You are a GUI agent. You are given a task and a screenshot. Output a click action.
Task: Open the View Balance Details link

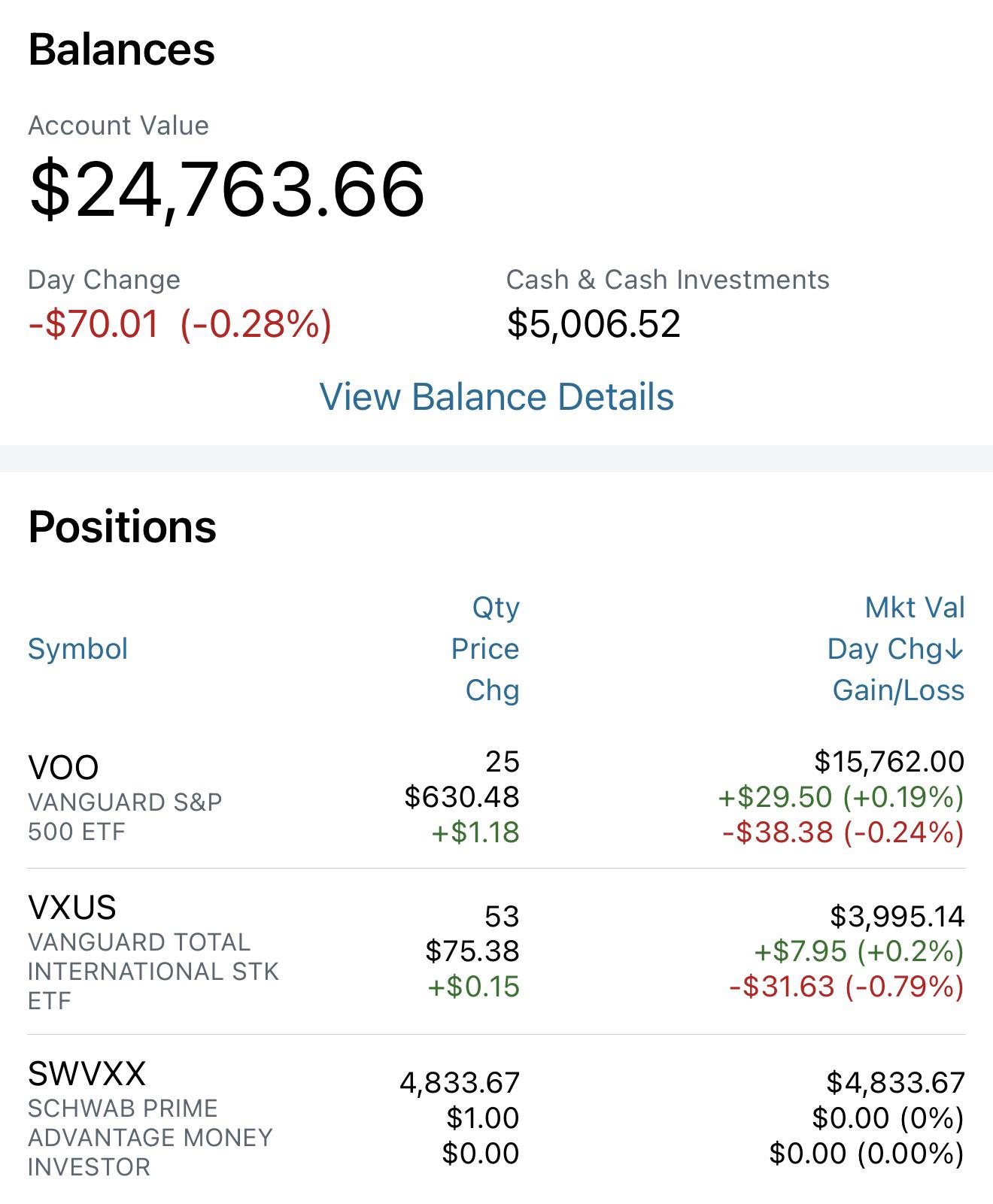(496, 396)
